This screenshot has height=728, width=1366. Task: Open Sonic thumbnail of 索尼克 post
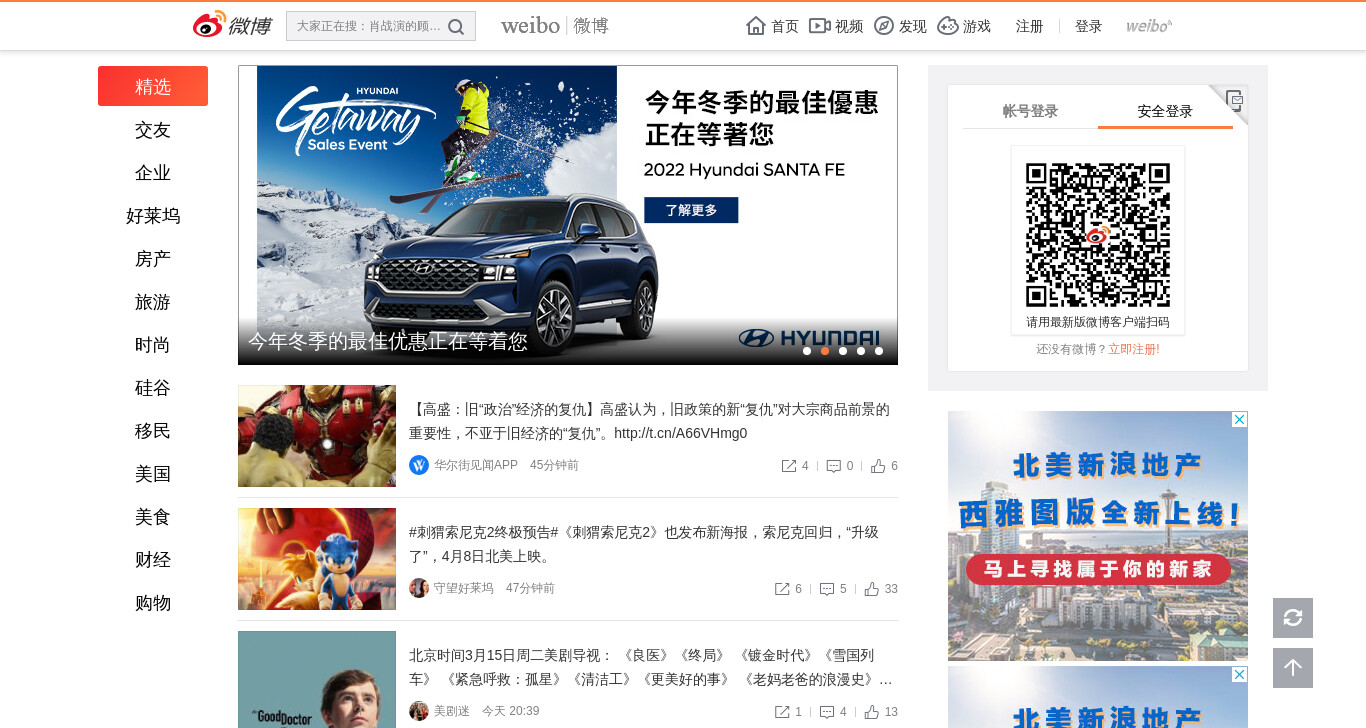tap(317, 559)
